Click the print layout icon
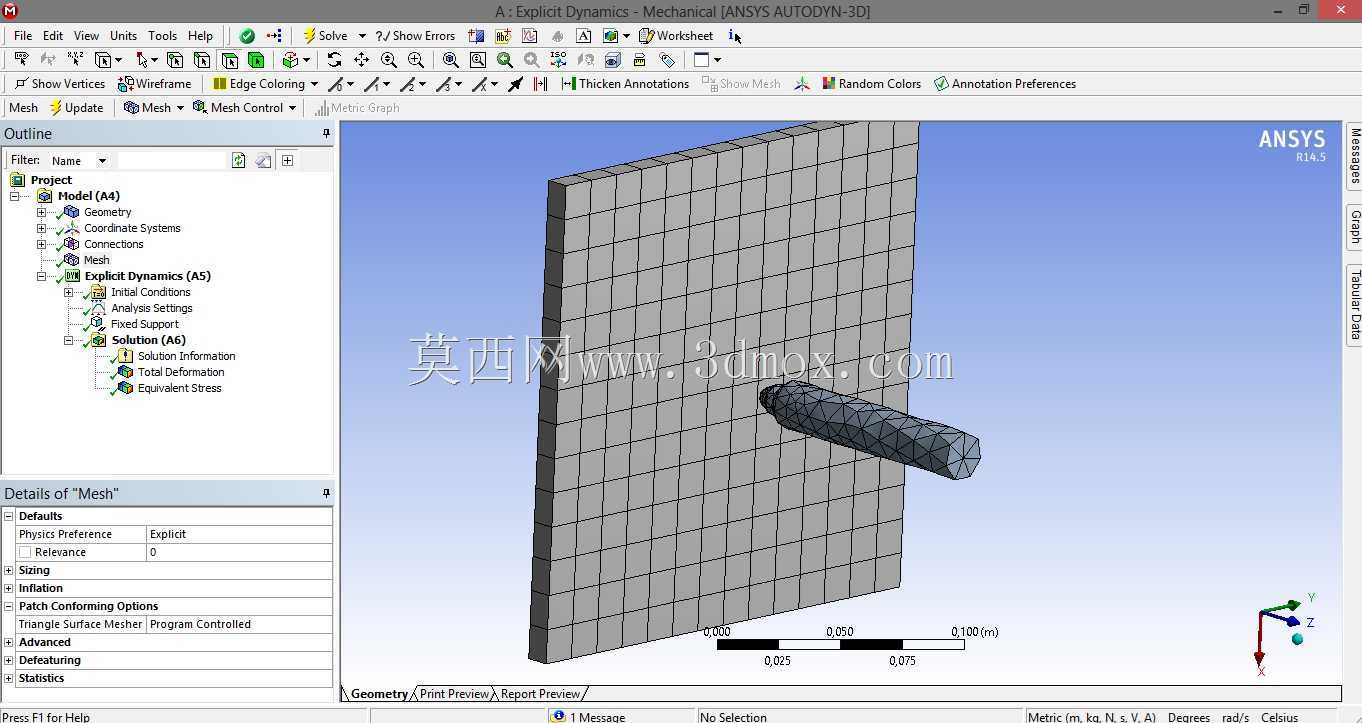Screen dimensions: 1362x723 click(640, 60)
